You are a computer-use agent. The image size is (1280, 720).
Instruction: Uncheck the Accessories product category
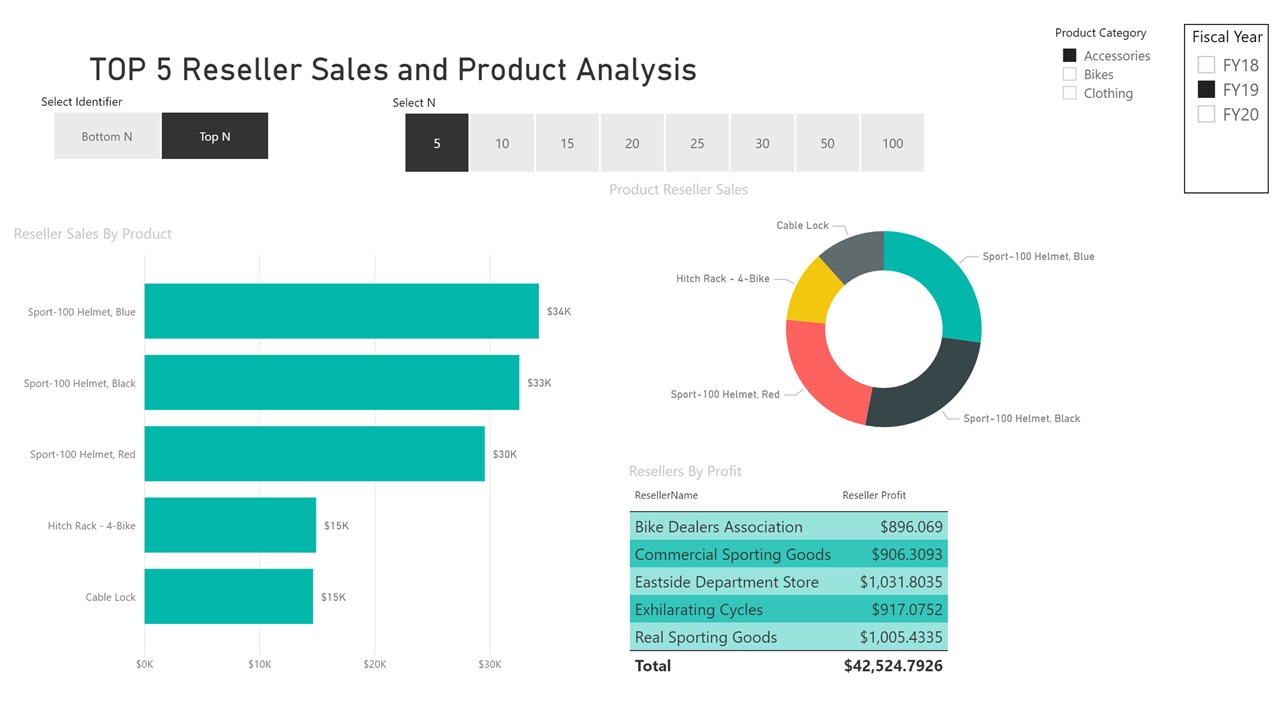1070,56
